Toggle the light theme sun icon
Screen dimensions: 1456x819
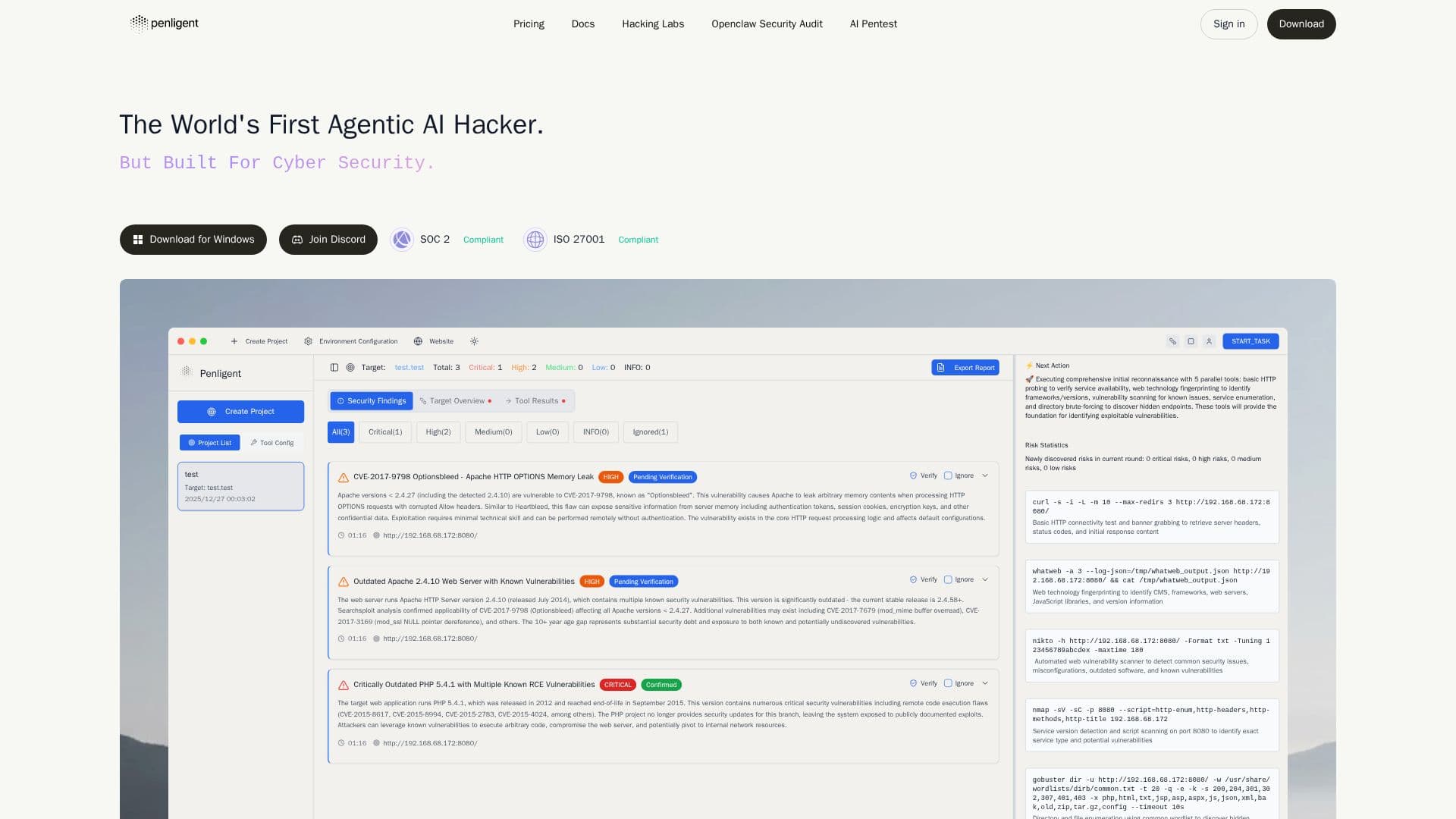pos(474,341)
